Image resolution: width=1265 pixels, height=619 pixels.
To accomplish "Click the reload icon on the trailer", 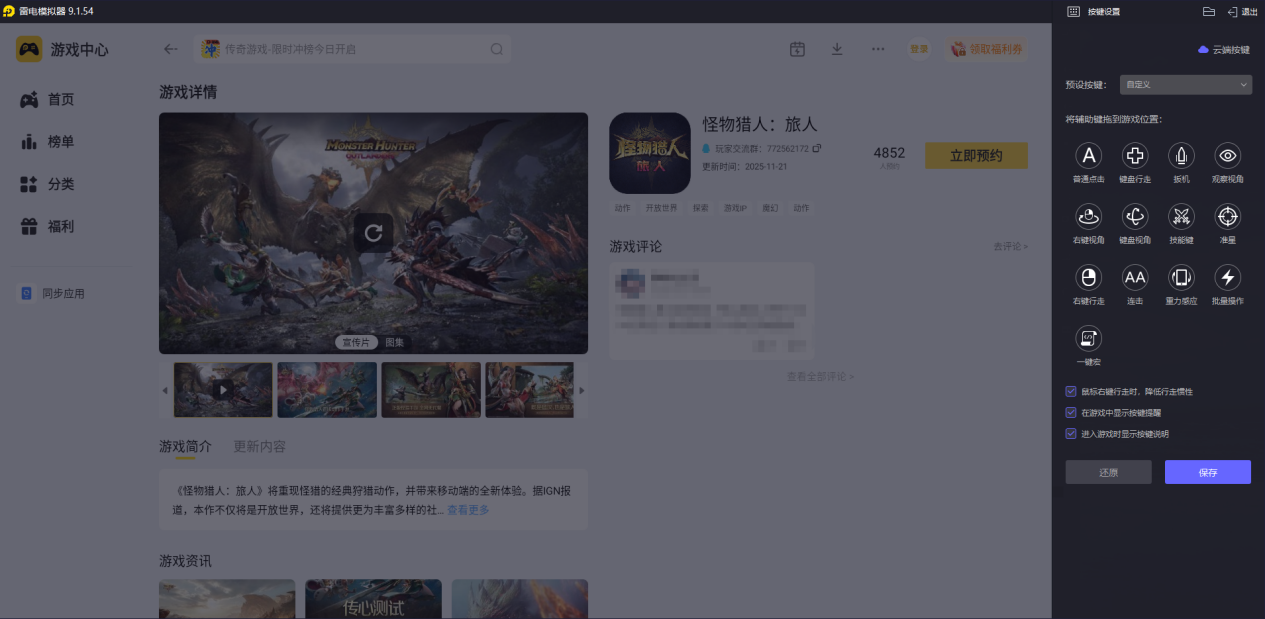I will coord(373,233).
